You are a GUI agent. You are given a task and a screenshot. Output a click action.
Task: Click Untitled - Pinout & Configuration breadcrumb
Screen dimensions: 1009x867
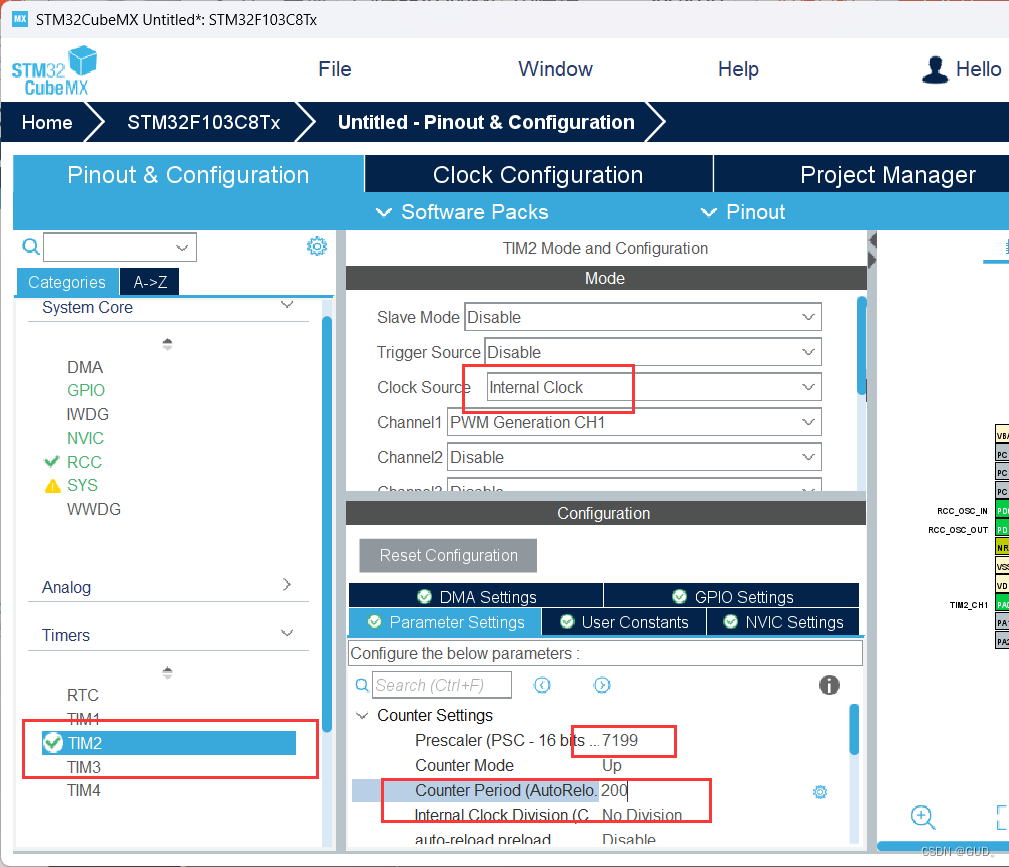tap(486, 122)
